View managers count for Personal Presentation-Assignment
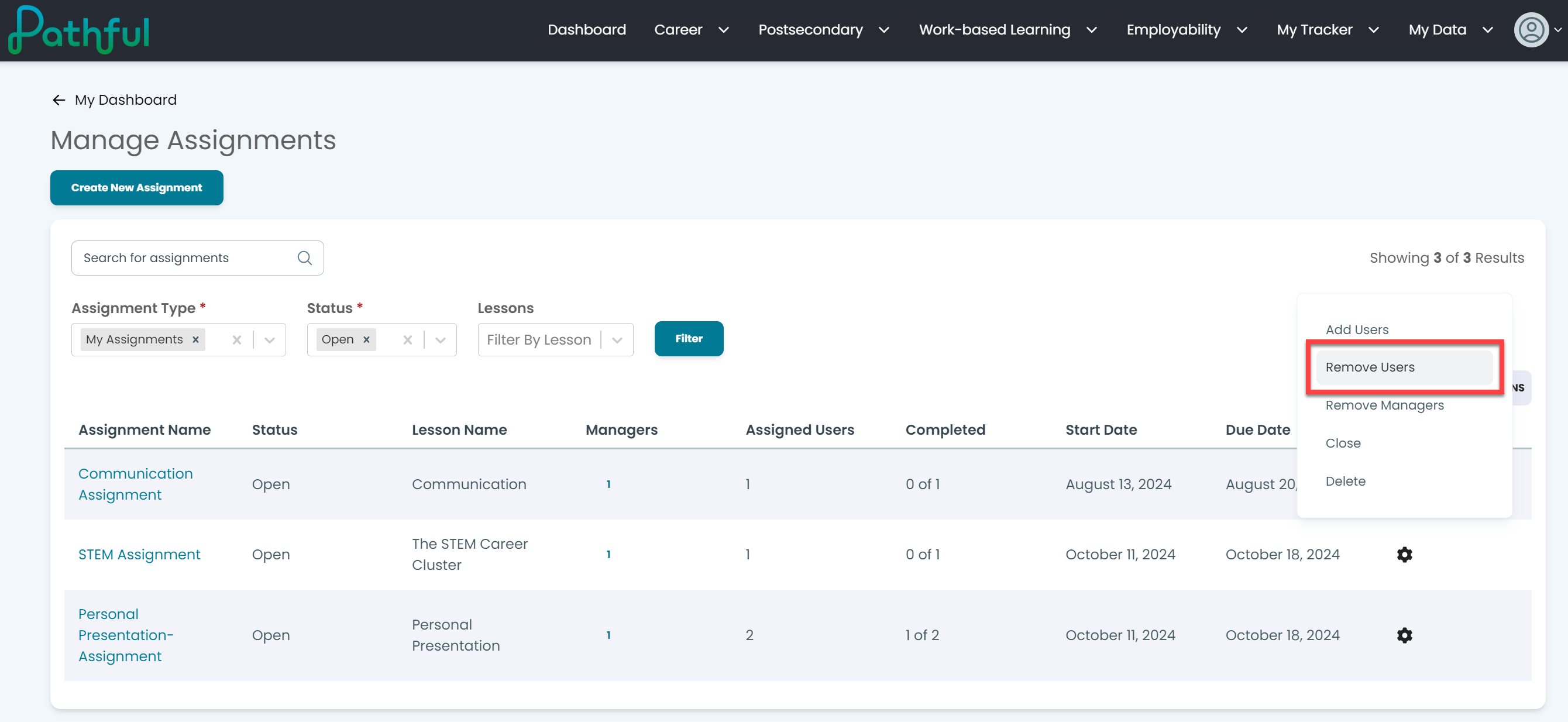 click(x=608, y=635)
